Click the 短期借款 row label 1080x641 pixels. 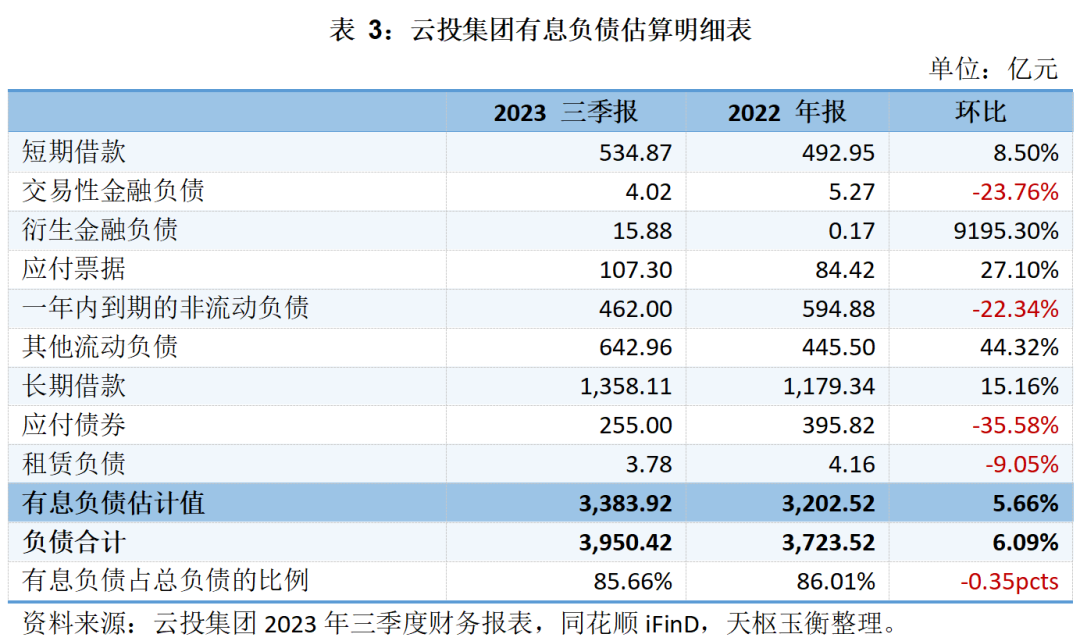[75, 152]
